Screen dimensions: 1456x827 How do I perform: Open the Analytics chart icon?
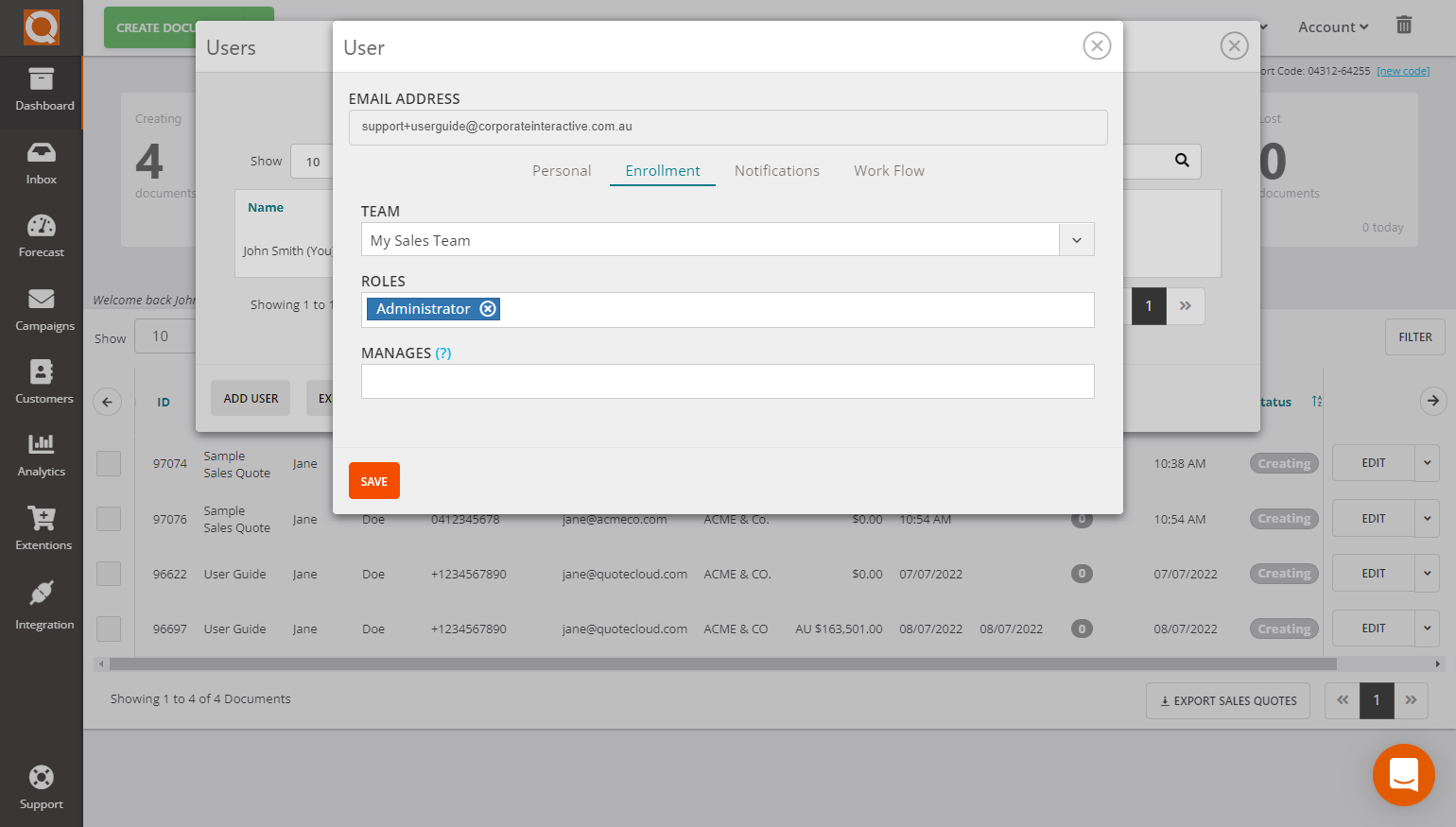tap(41, 444)
